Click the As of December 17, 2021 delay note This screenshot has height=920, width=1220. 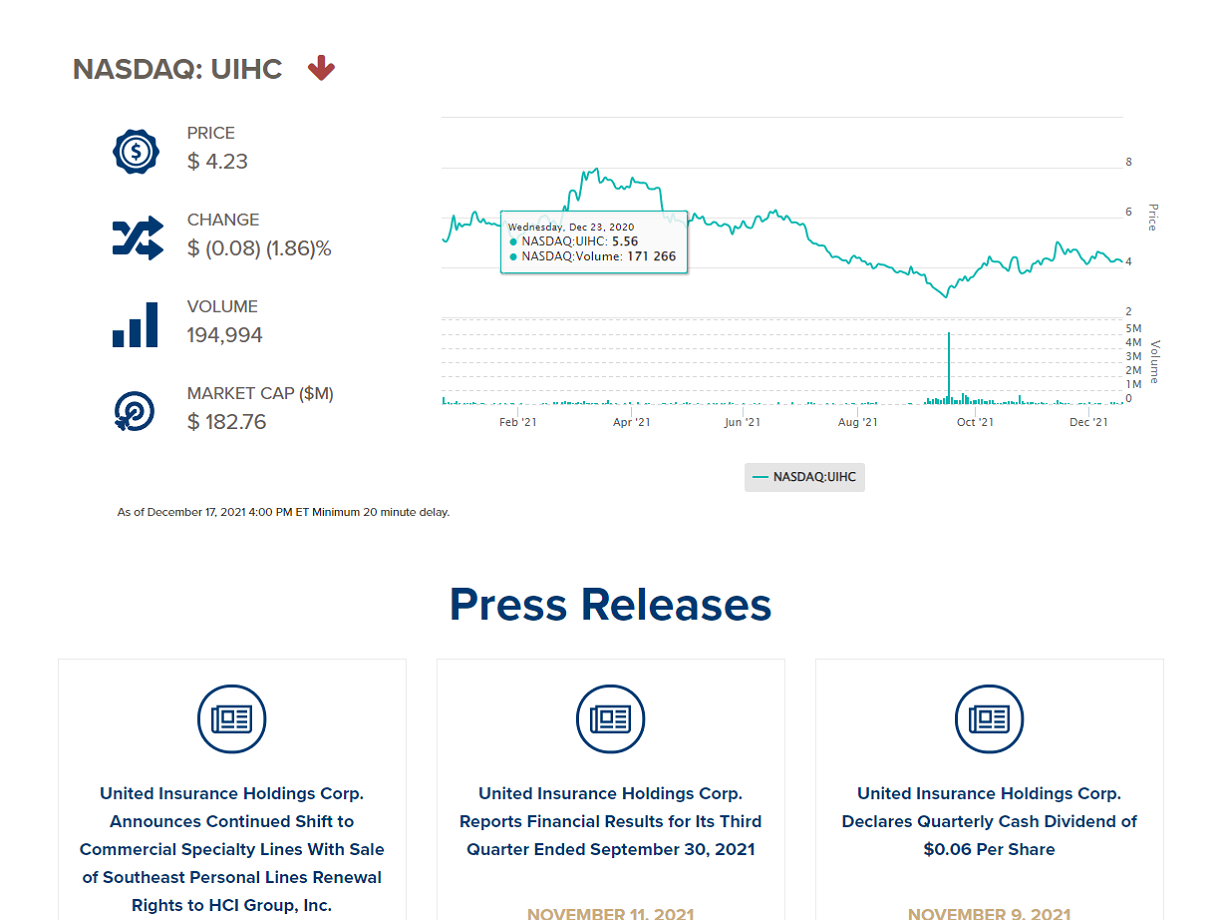283,512
